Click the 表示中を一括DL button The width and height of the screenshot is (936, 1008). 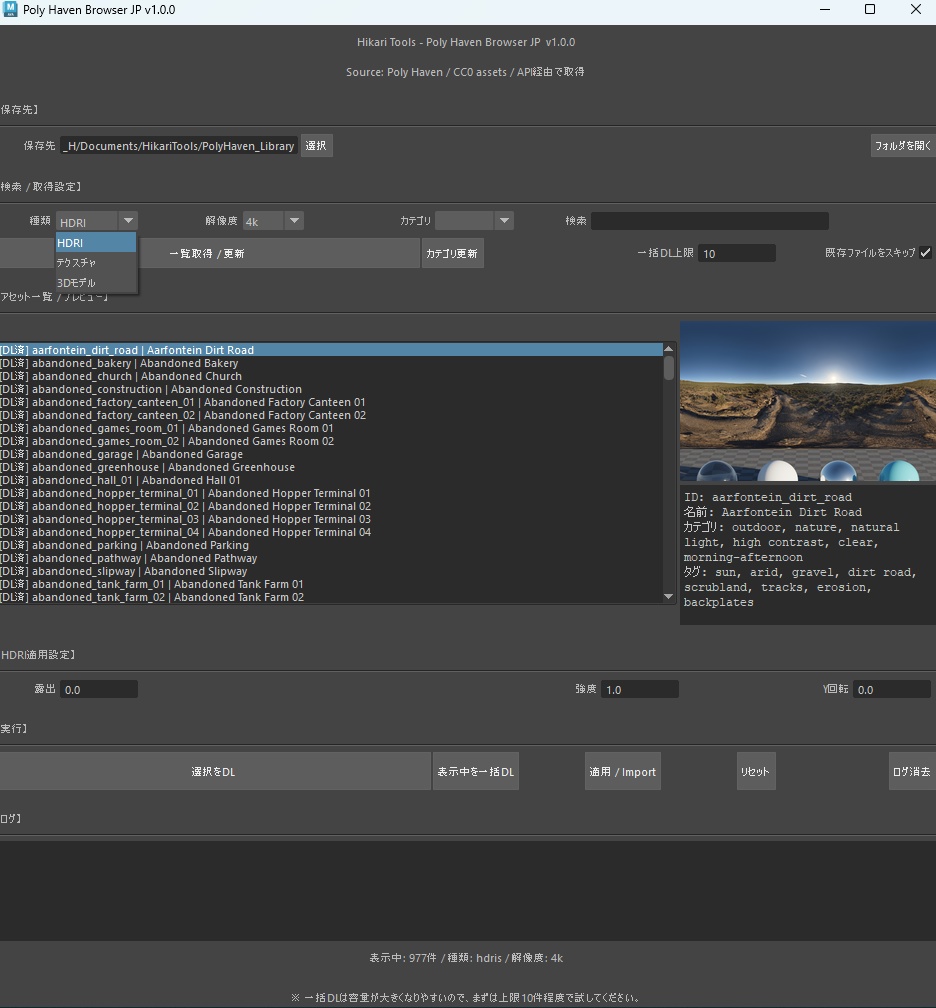(x=476, y=771)
